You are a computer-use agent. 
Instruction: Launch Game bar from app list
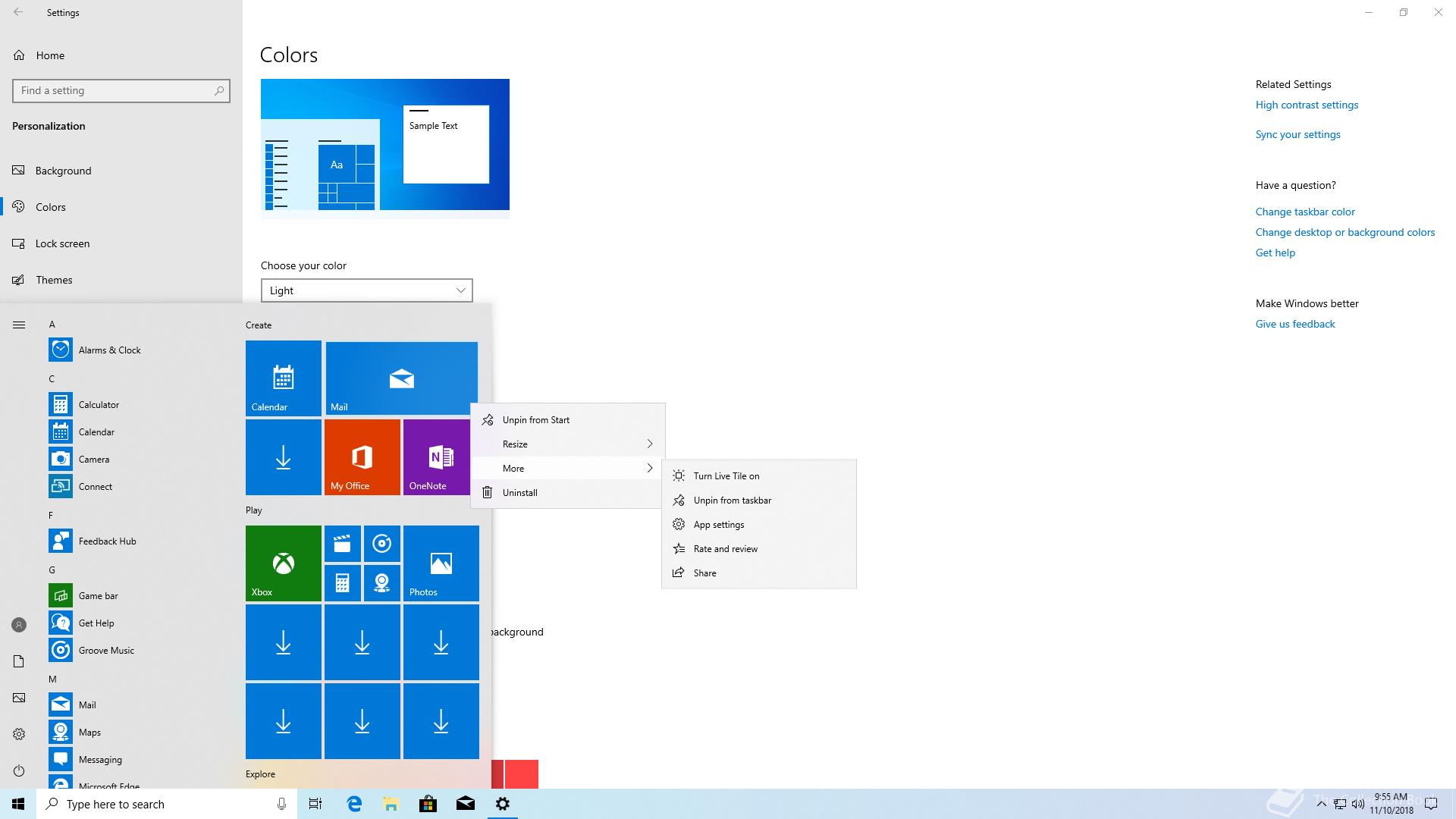click(98, 596)
